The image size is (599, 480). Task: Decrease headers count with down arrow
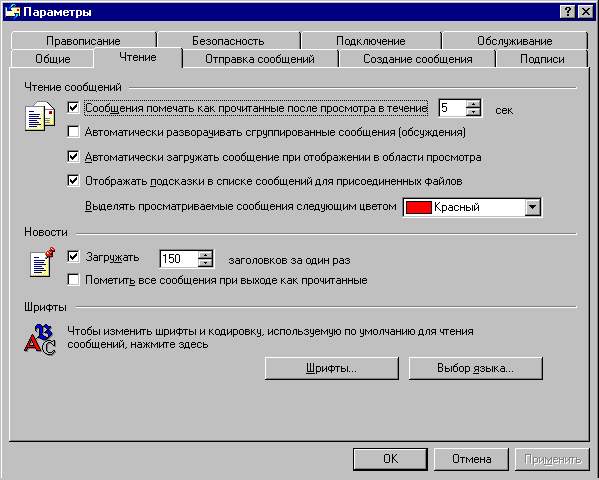[206, 263]
